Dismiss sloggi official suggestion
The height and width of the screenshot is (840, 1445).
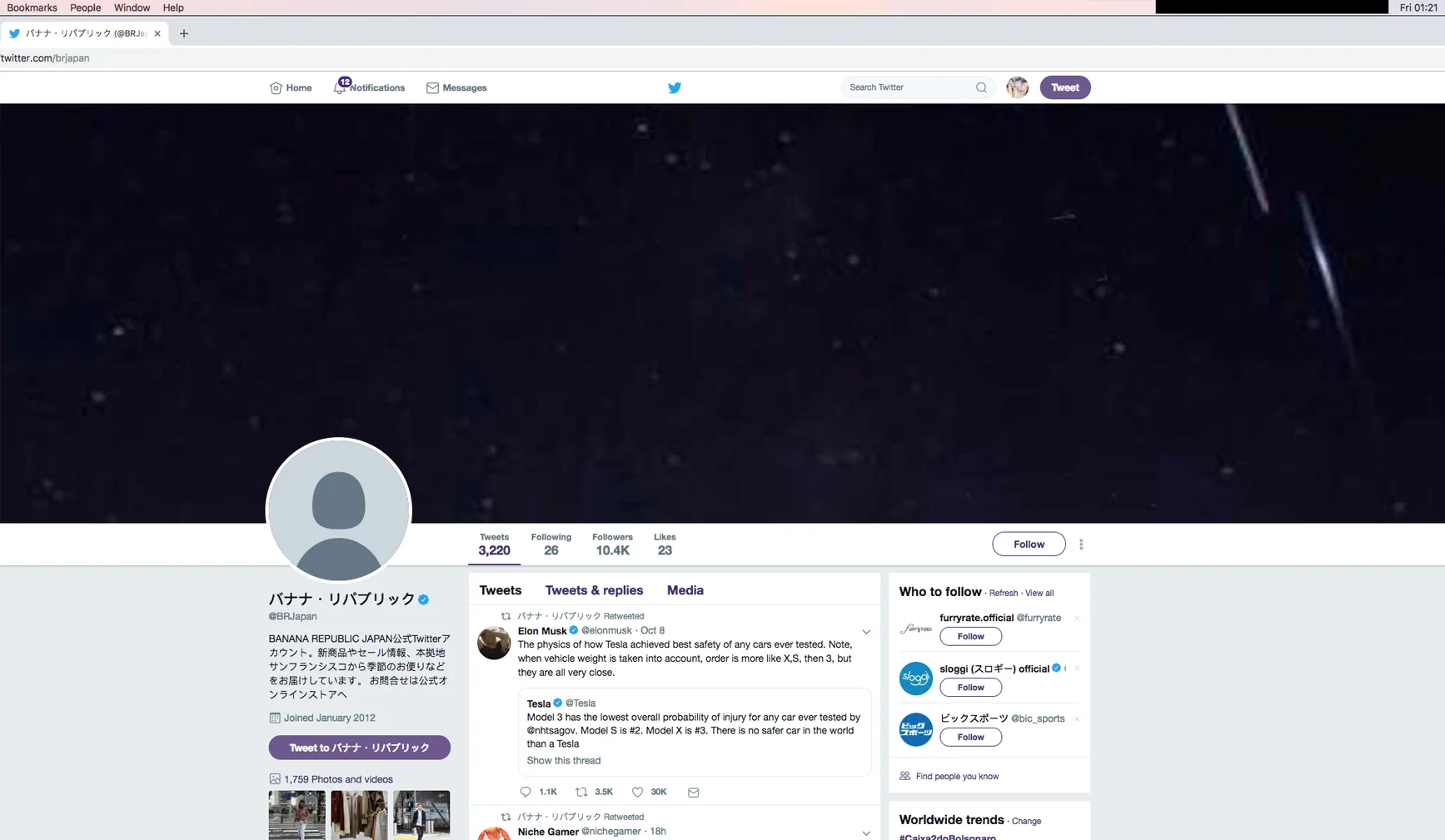click(x=1077, y=669)
